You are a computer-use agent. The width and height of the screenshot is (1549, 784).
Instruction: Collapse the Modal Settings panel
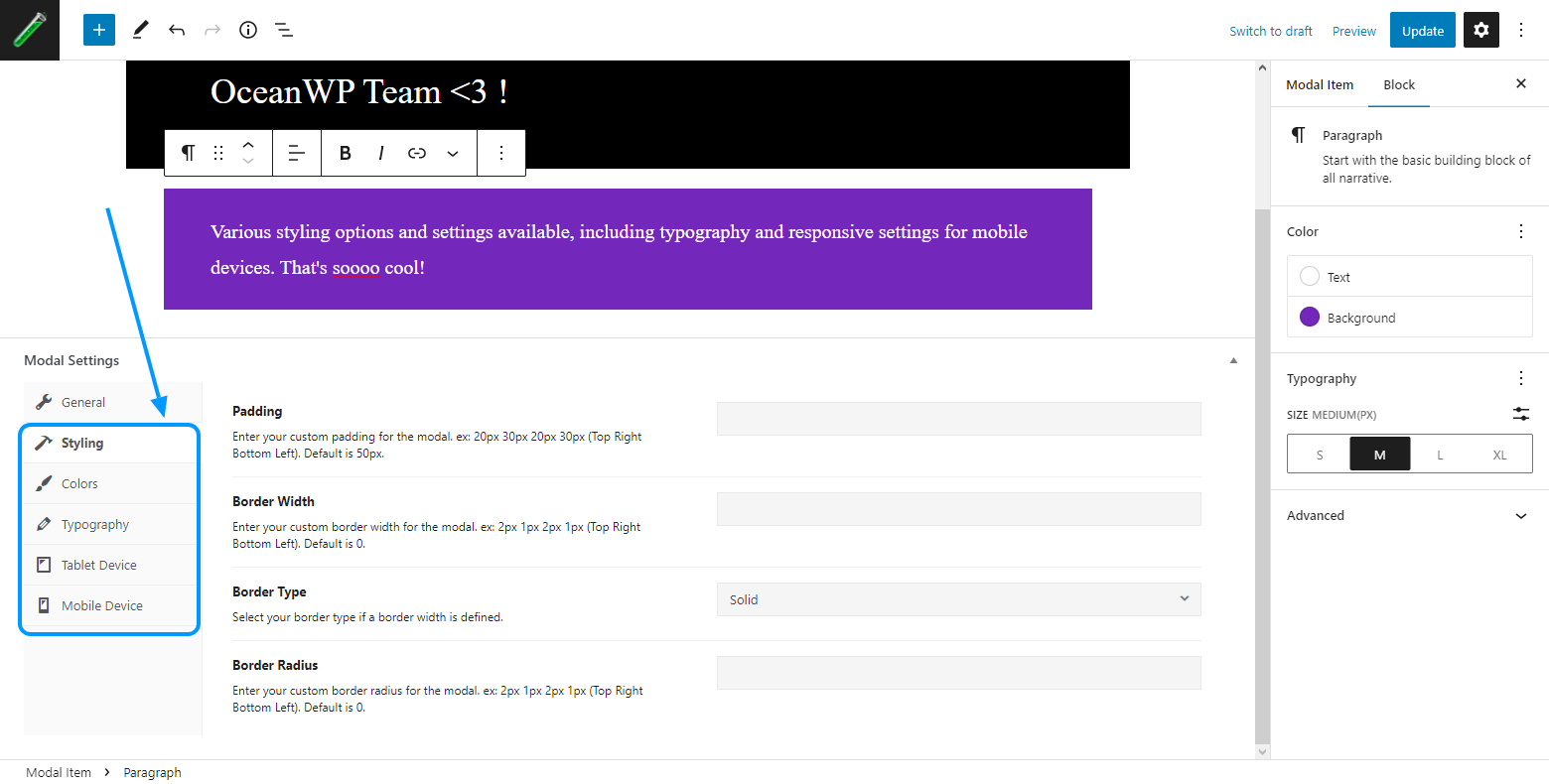[1233, 360]
